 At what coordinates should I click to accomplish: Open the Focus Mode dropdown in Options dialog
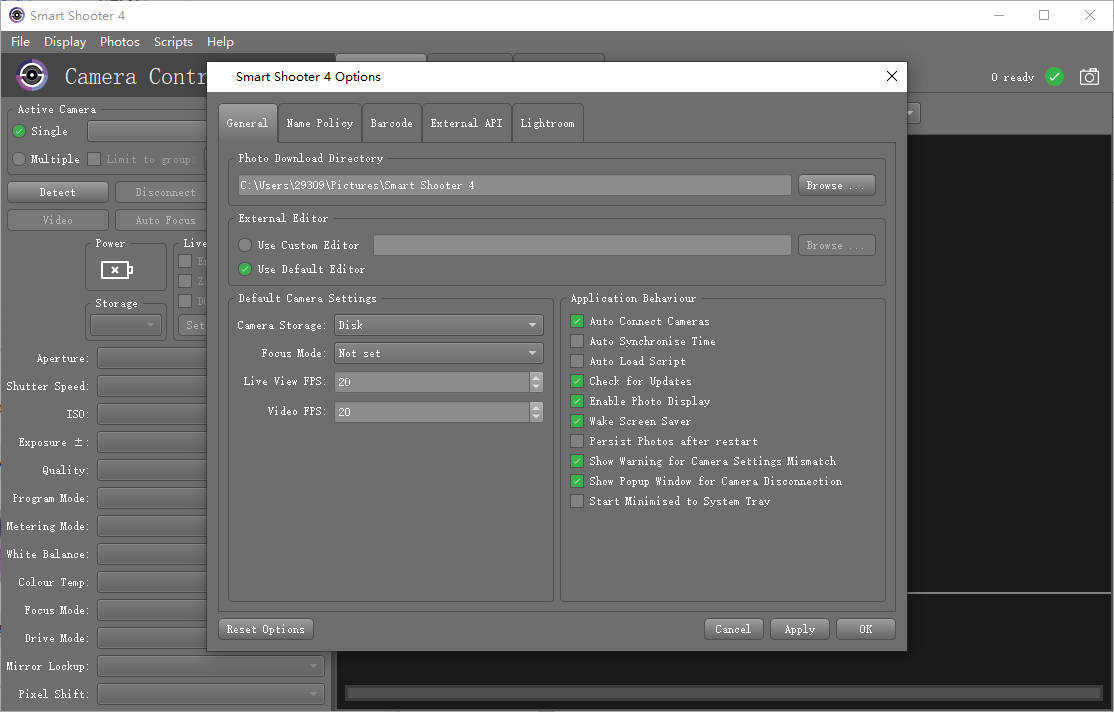tap(438, 353)
